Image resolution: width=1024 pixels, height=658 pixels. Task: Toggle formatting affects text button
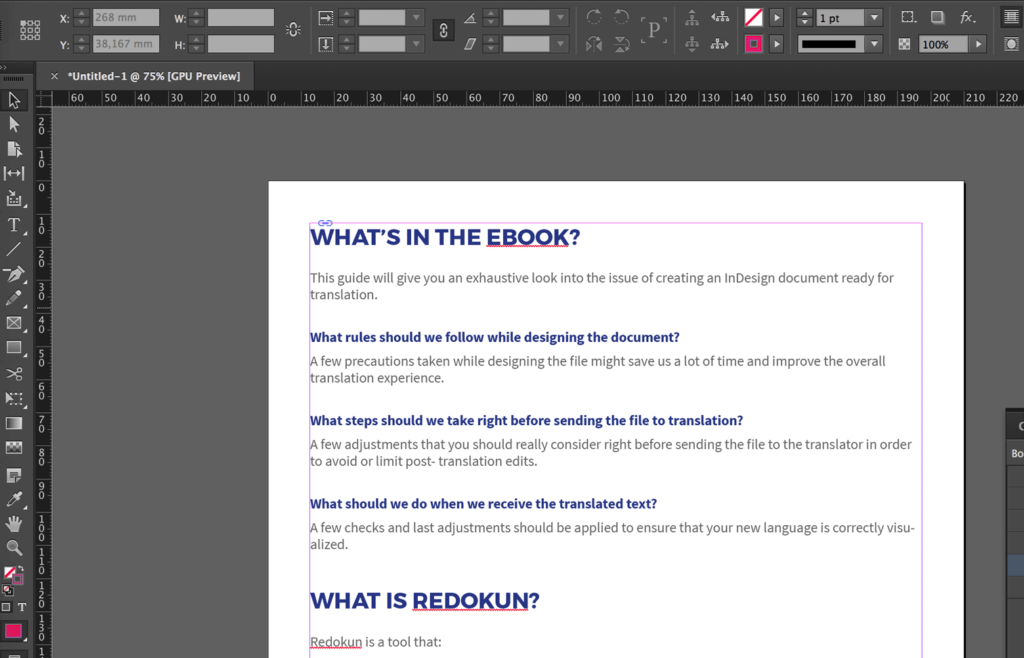22,606
